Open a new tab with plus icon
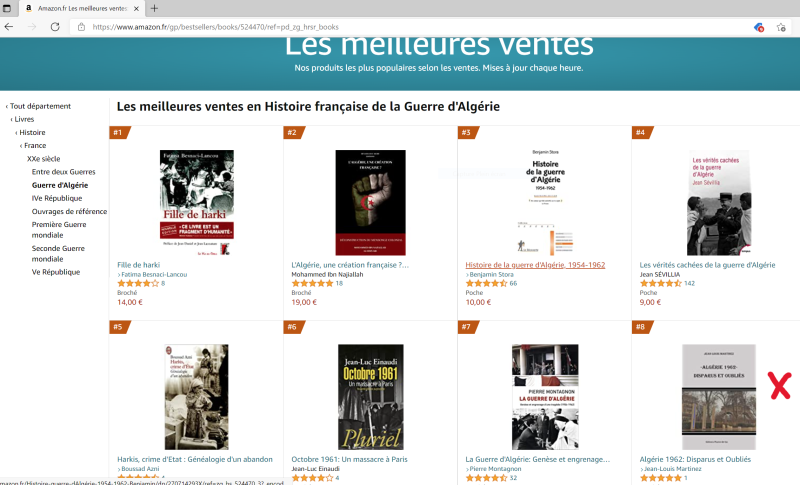This screenshot has width=800, height=485. [x=154, y=8]
